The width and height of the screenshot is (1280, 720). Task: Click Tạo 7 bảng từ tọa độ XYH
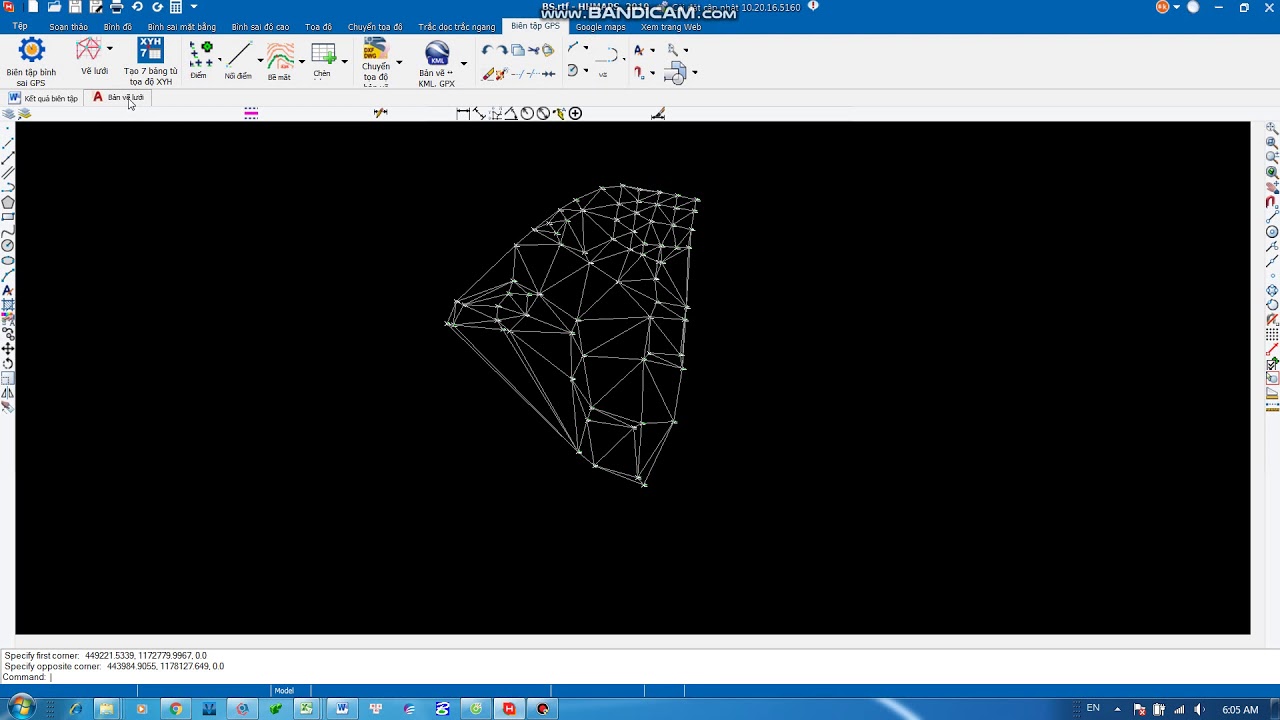150,62
